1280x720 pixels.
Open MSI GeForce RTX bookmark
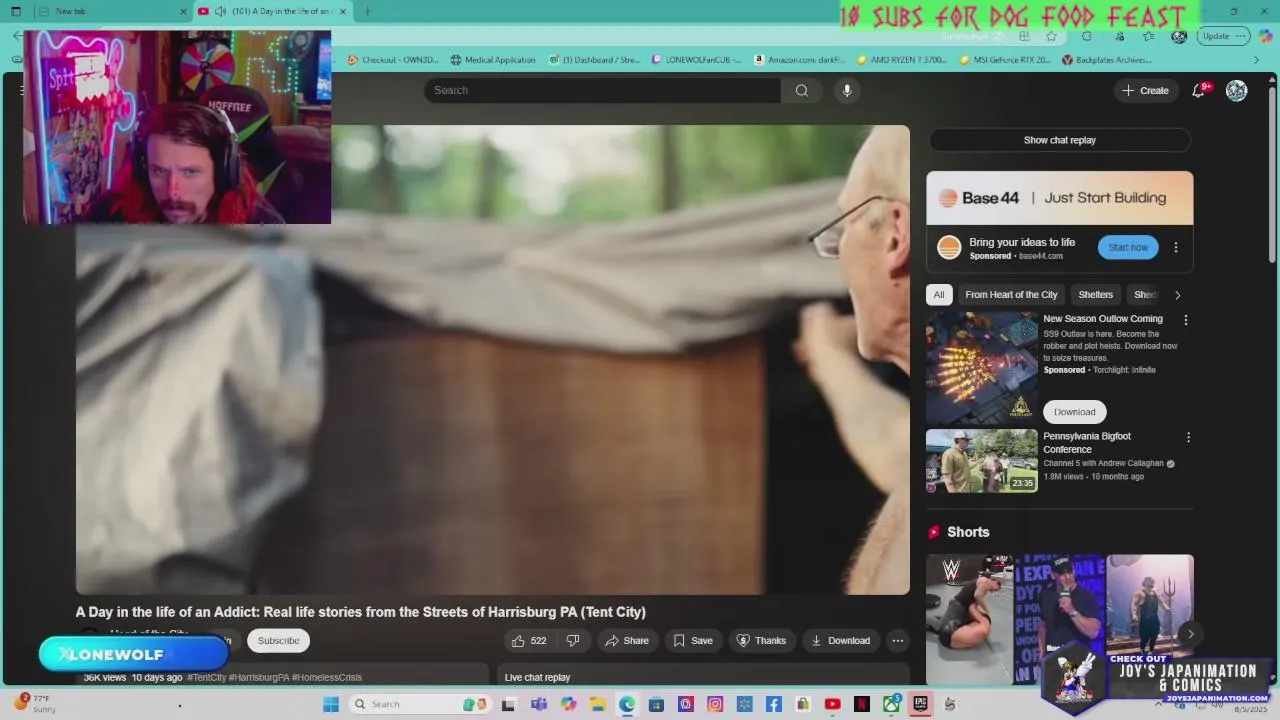click(x=1004, y=60)
